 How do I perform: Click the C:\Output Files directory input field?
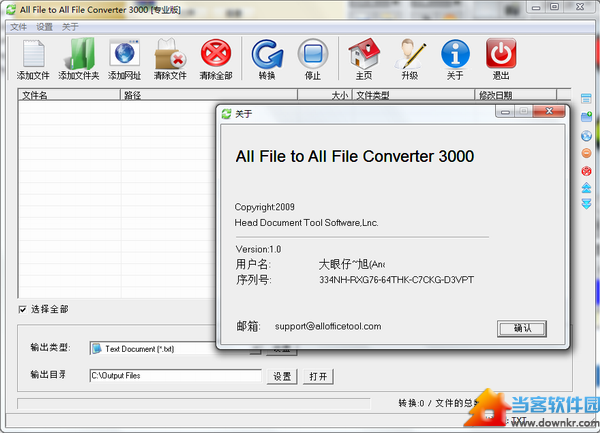tap(176, 376)
